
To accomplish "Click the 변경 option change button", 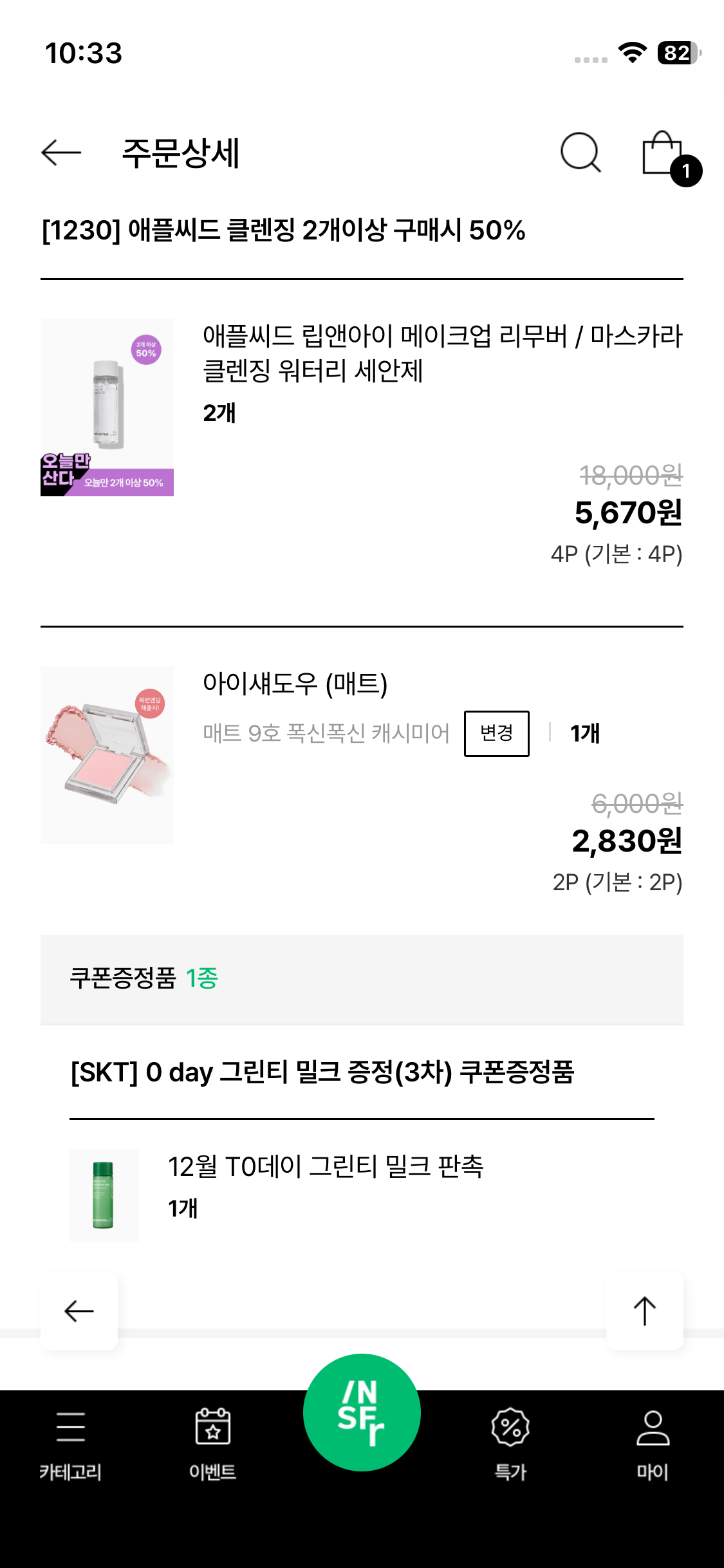I will pyautogui.click(x=497, y=733).
